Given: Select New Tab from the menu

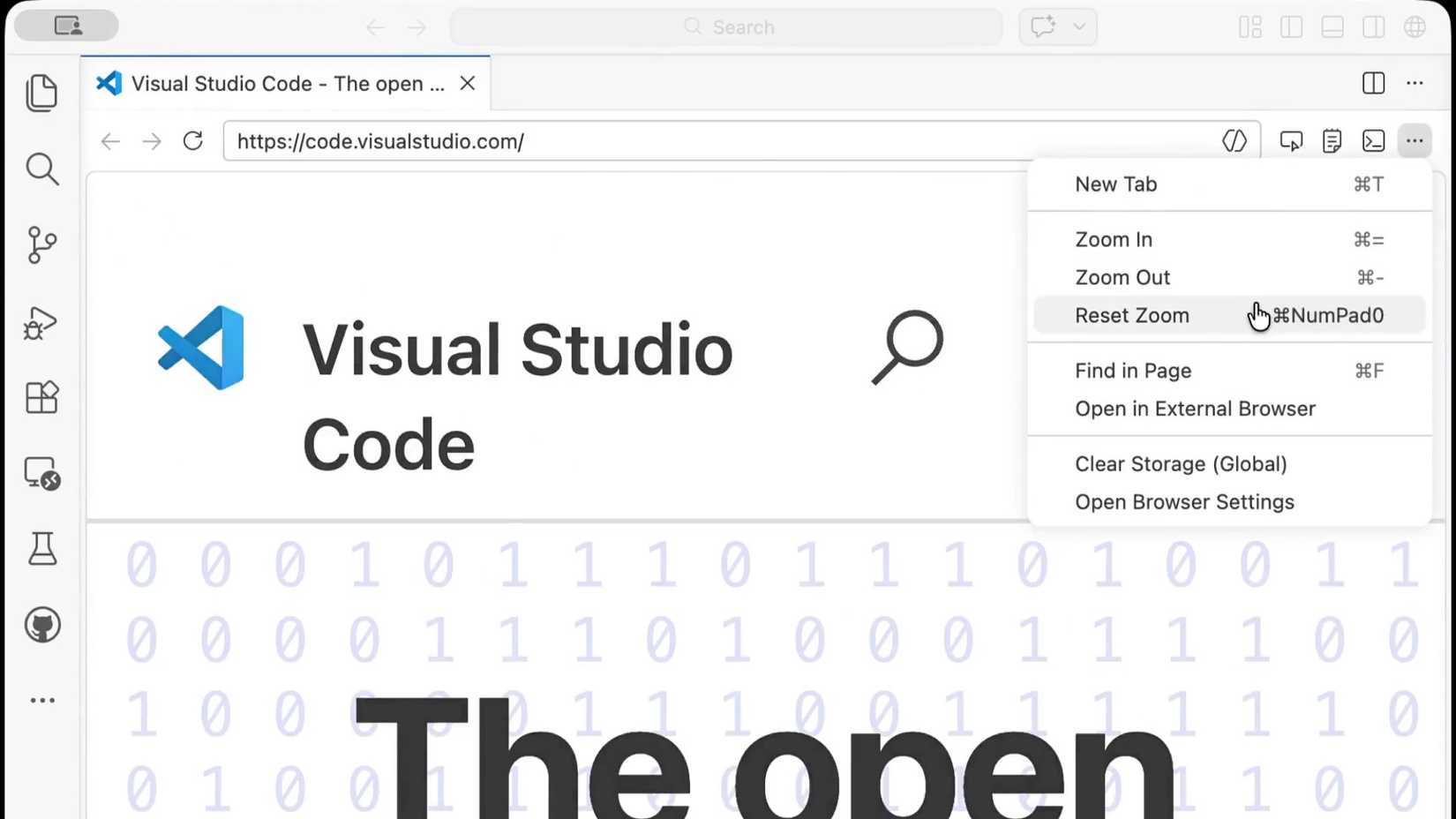Looking at the screenshot, I should point(1229,184).
